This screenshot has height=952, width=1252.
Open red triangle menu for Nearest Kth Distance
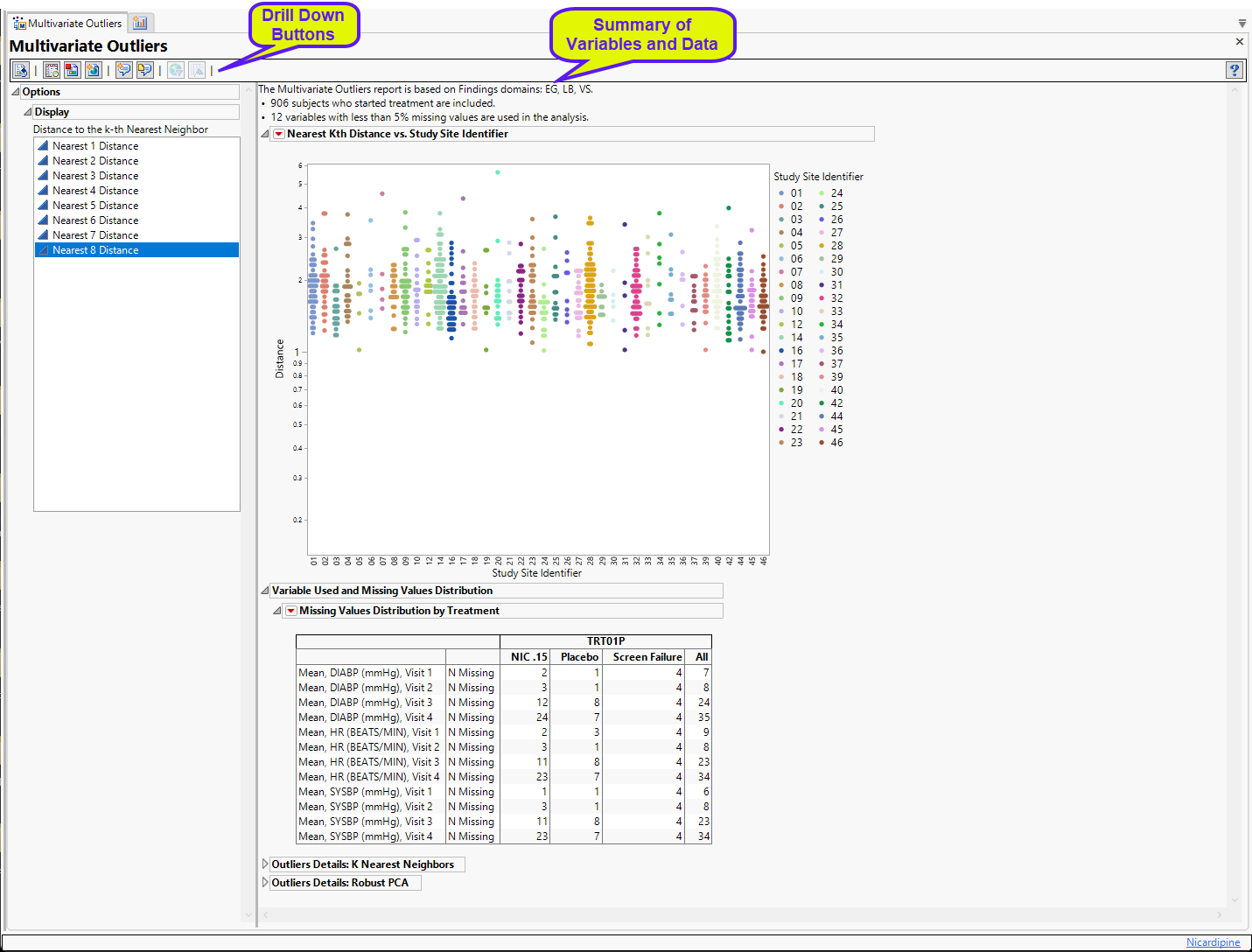point(279,134)
